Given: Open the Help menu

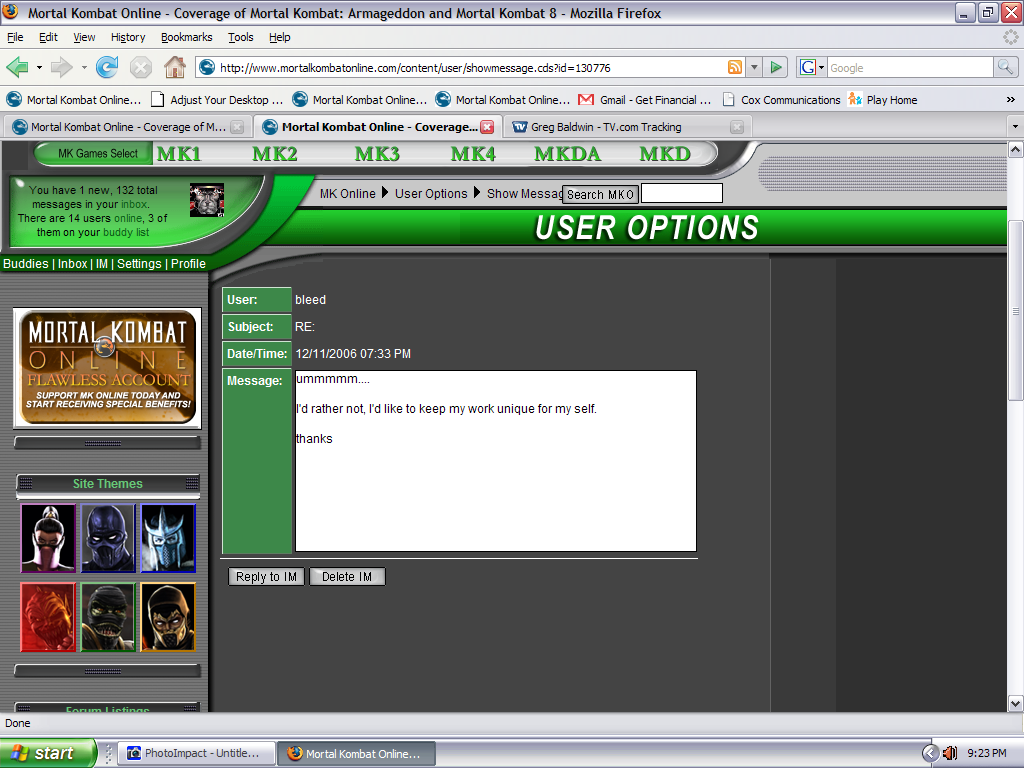Looking at the screenshot, I should (x=280, y=37).
